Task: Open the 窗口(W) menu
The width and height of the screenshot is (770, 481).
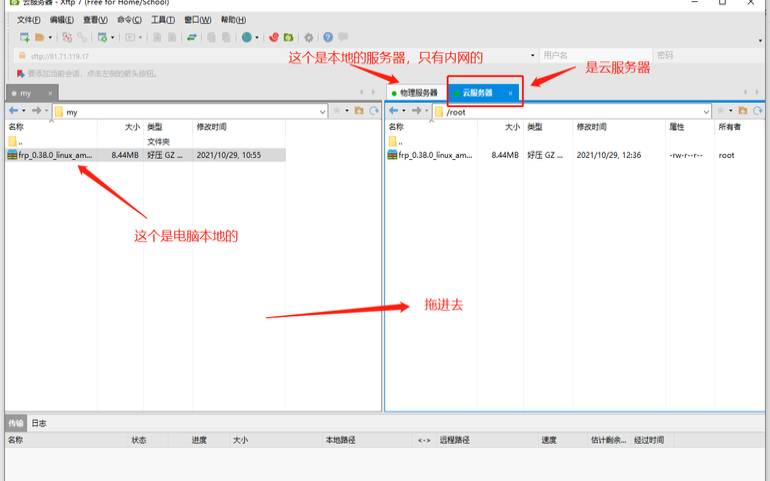Action: pos(197,20)
